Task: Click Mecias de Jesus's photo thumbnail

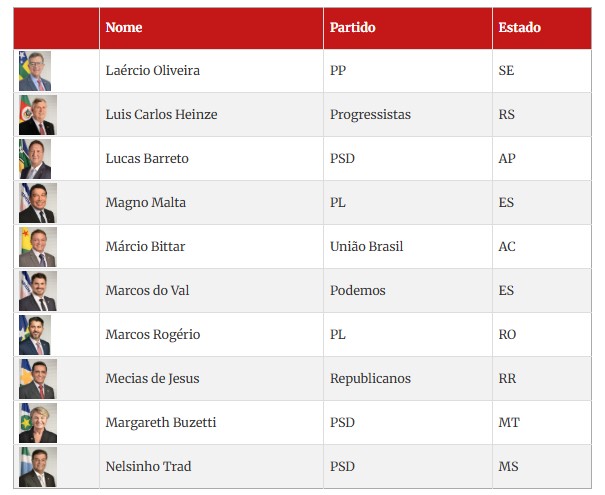Action: [38, 379]
